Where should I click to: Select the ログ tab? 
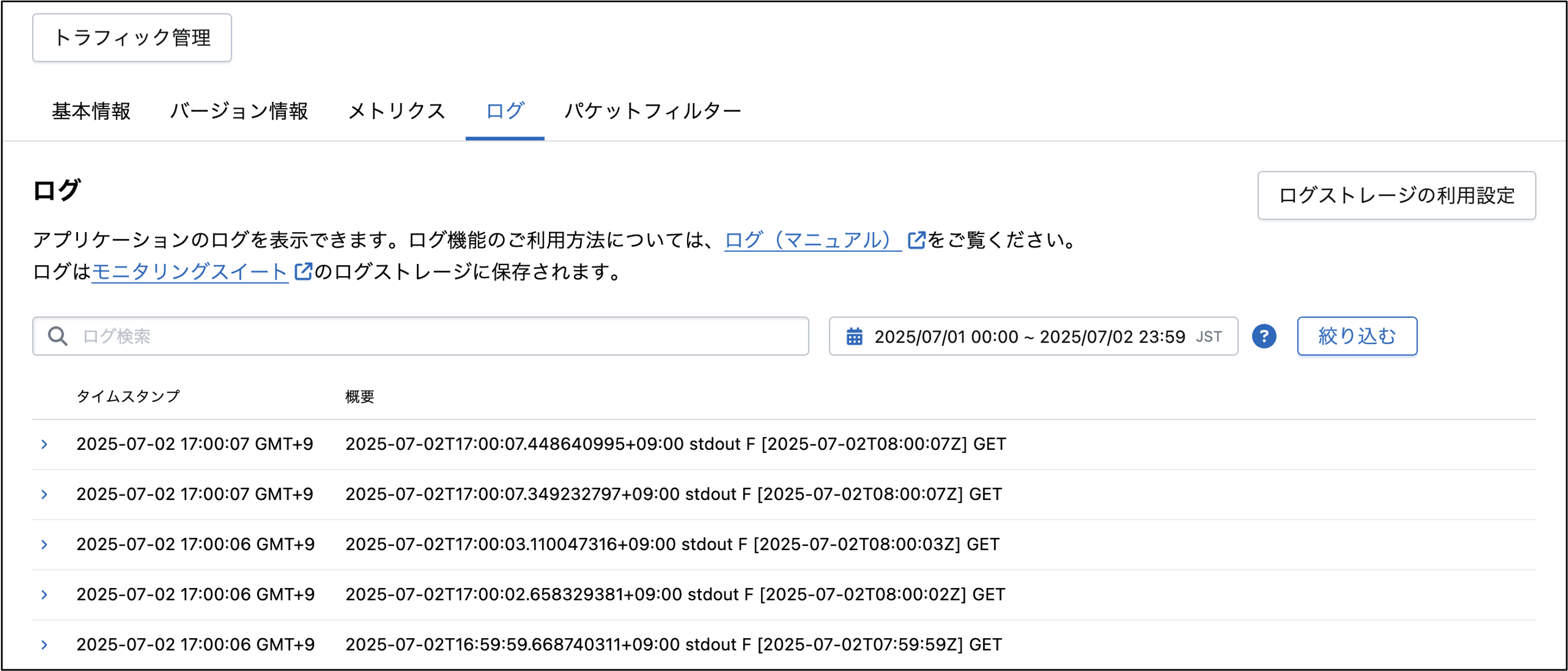[x=505, y=111]
